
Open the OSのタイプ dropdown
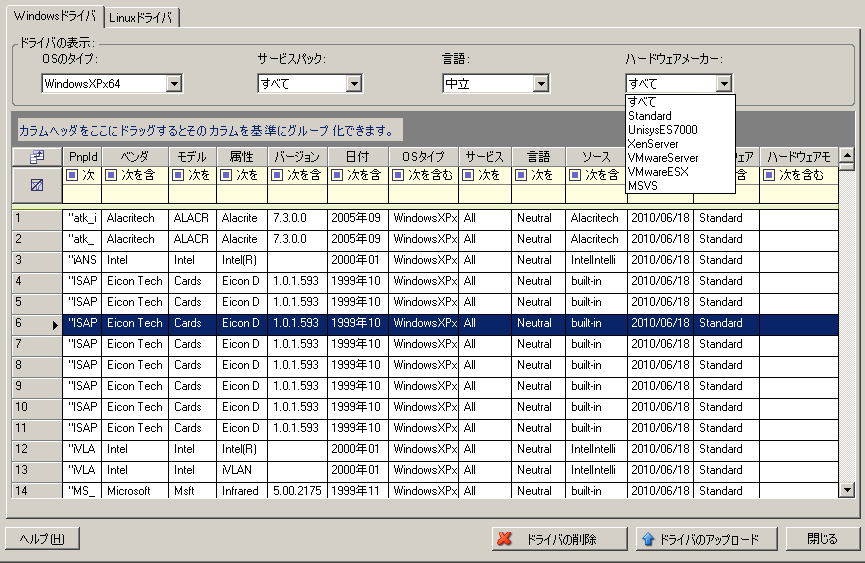click(174, 84)
